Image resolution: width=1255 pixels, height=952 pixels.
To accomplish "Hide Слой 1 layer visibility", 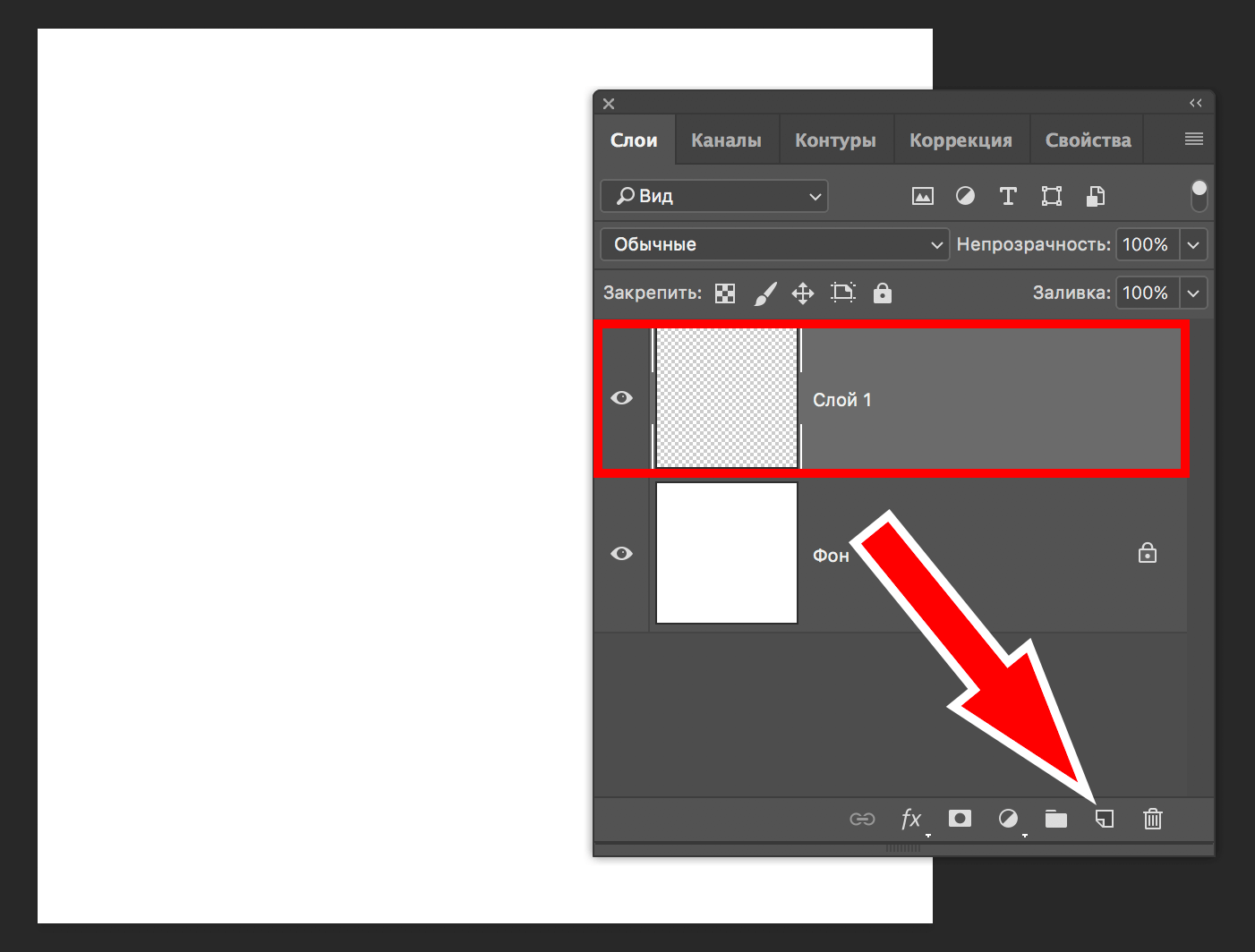I will [621, 398].
